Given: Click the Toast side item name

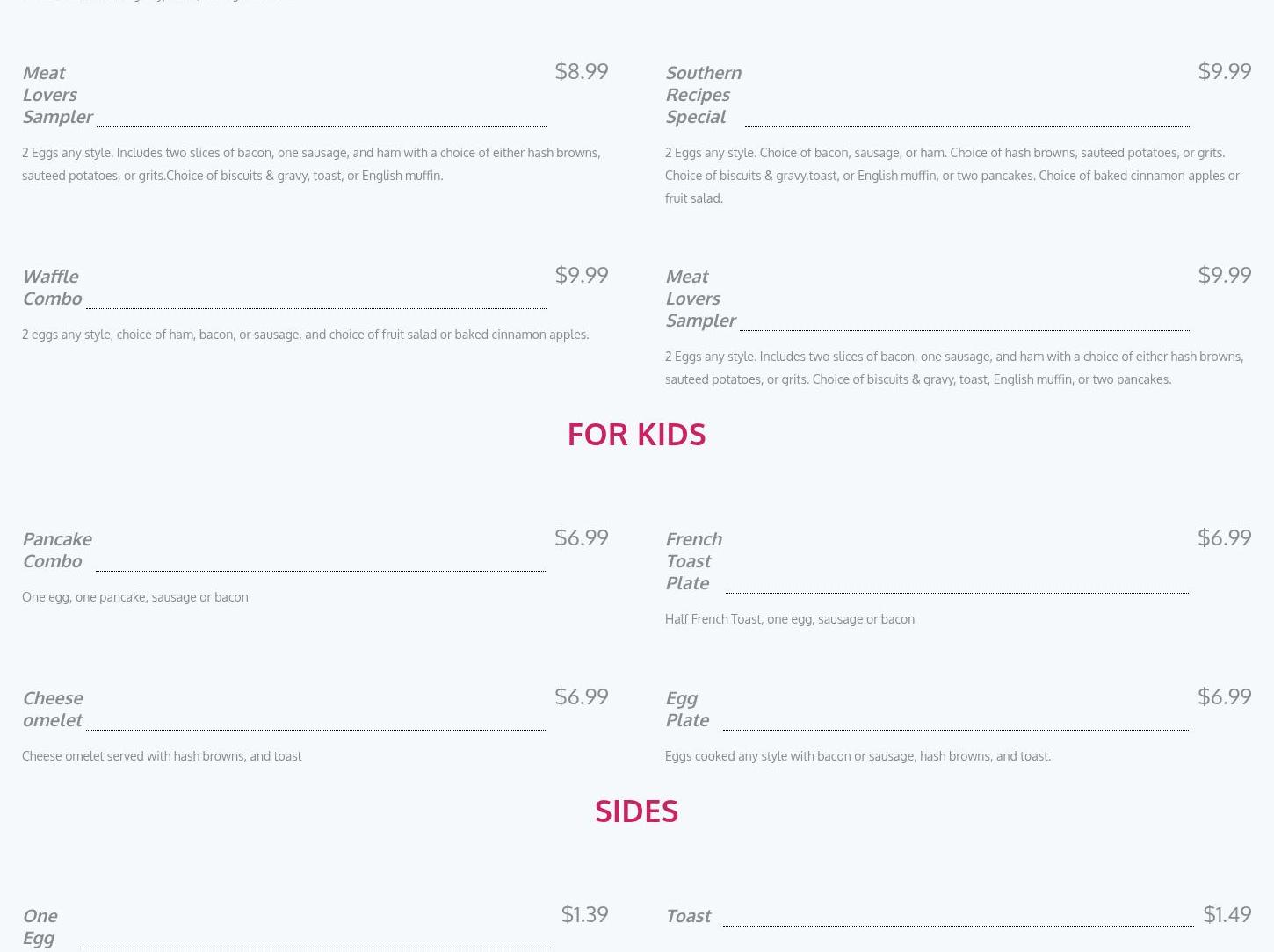Looking at the screenshot, I should [688, 916].
